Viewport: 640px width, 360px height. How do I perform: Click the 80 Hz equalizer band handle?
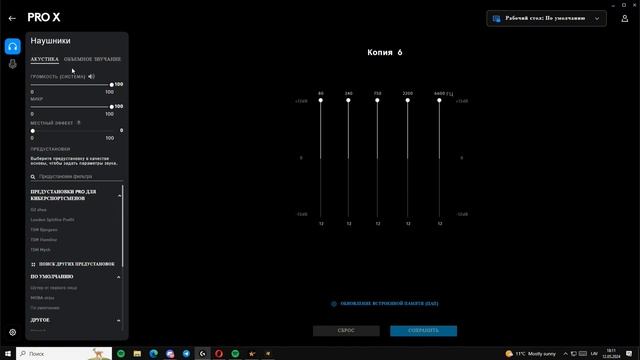click(321, 100)
